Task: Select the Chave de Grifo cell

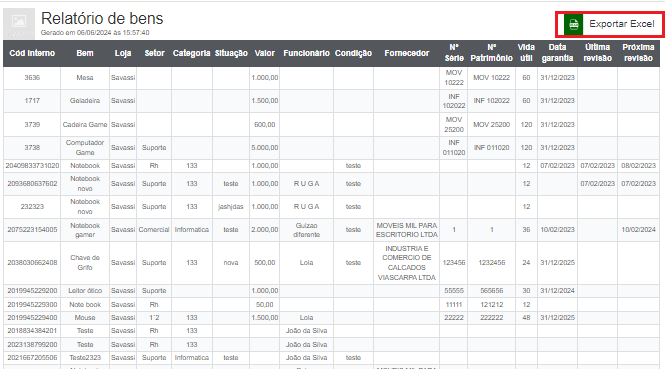Action: click(85, 263)
